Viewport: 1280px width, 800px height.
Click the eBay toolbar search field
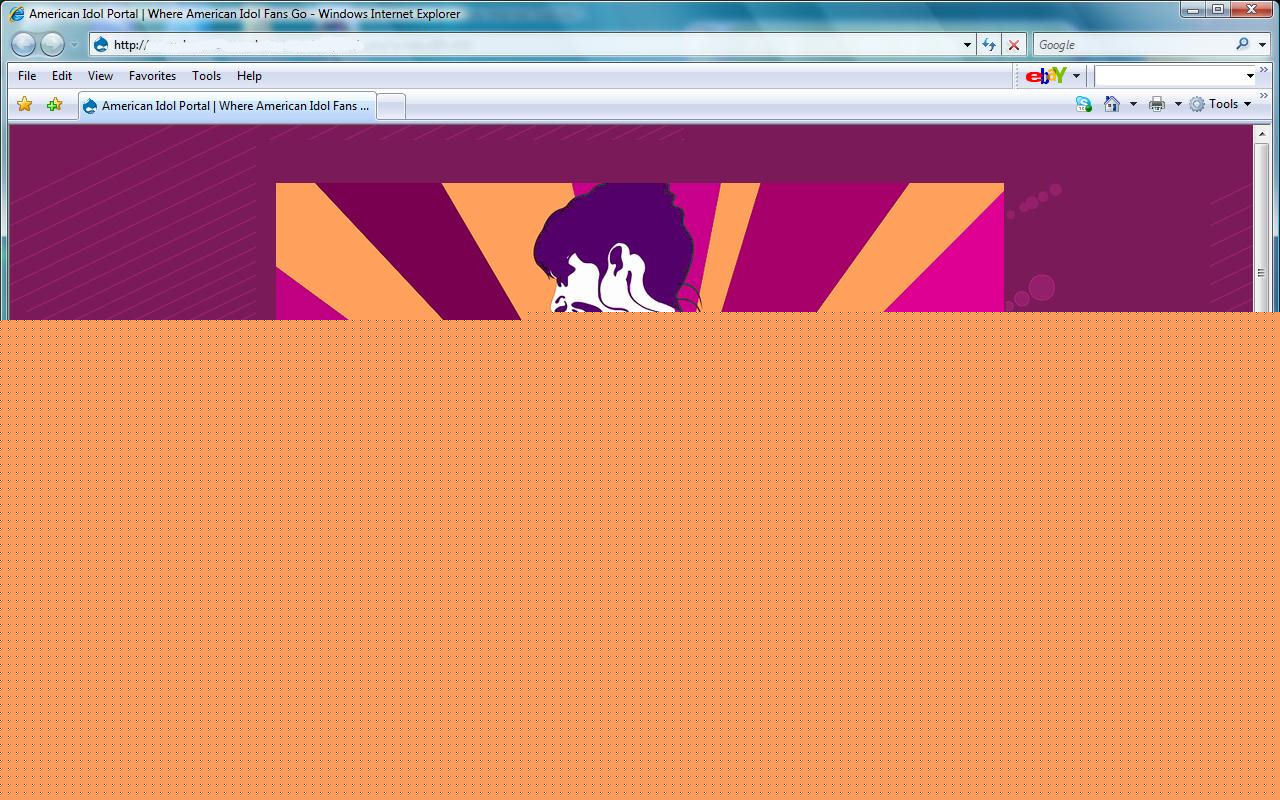tap(1169, 76)
